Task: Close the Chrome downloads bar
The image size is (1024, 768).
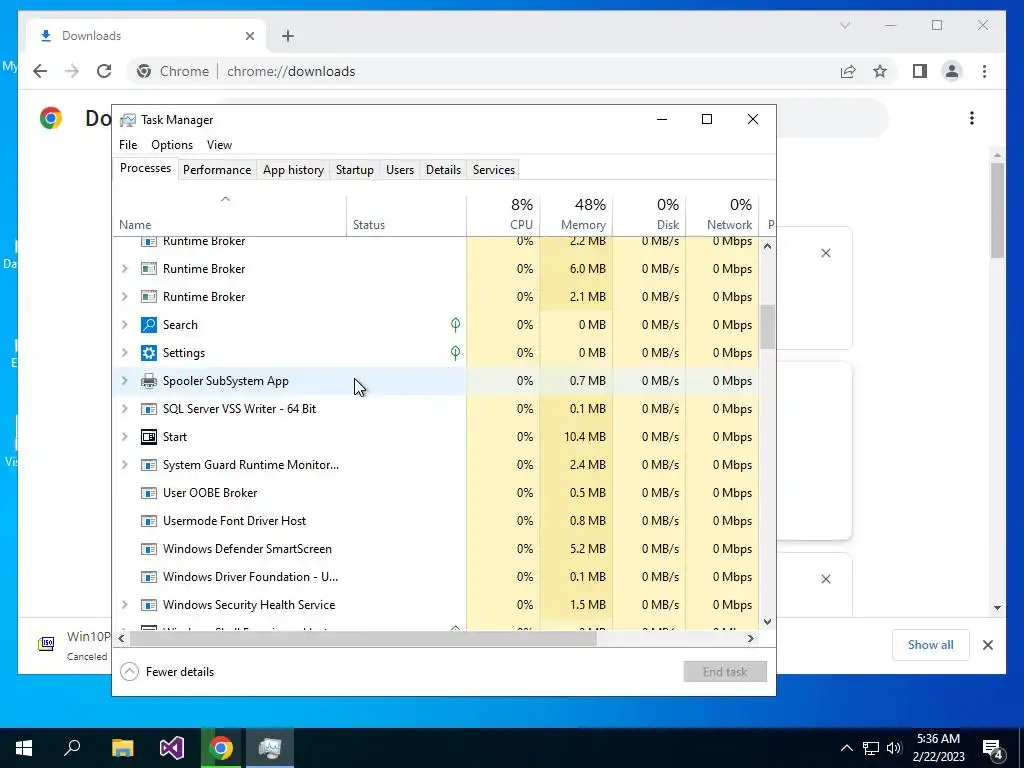Action: [x=988, y=645]
